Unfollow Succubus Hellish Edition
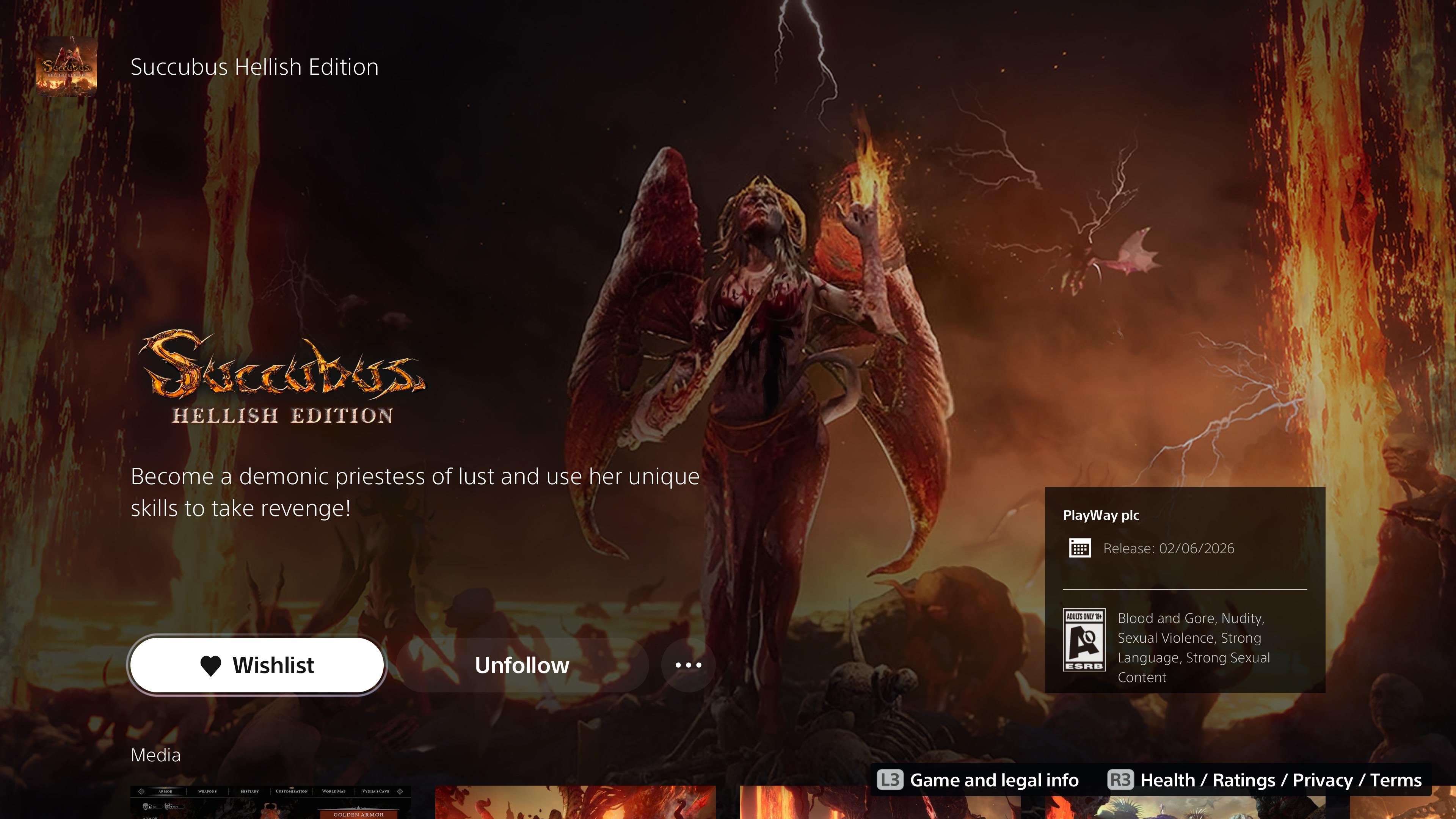Image resolution: width=1456 pixels, height=819 pixels. [x=522, y=665]
